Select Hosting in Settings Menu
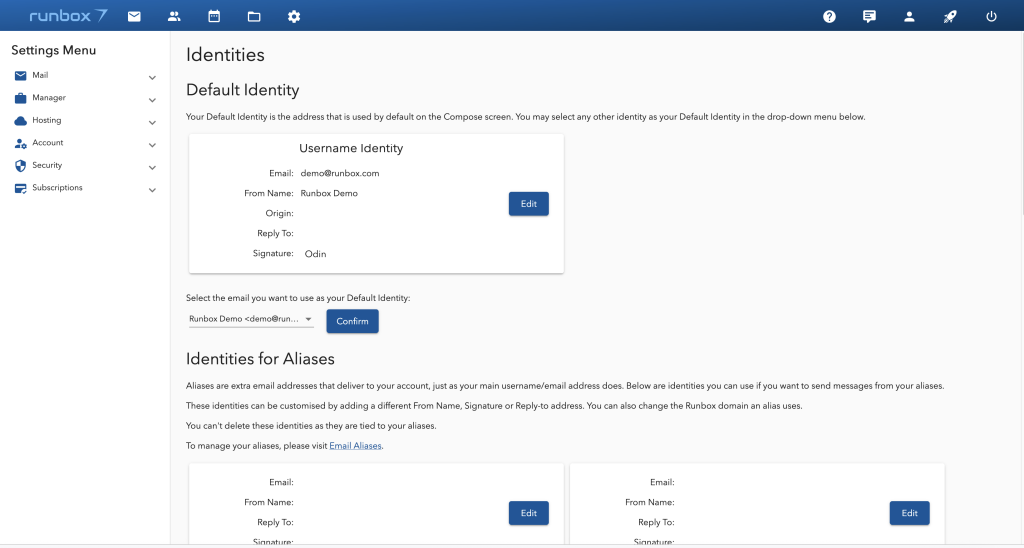 pyautogui.click(x=47, y=120)
